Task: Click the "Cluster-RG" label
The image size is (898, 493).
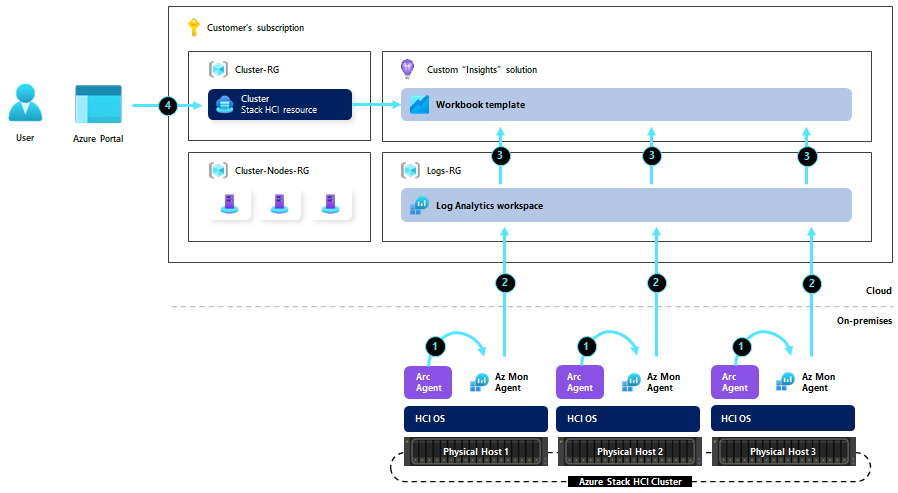Action: pos(257,69)
